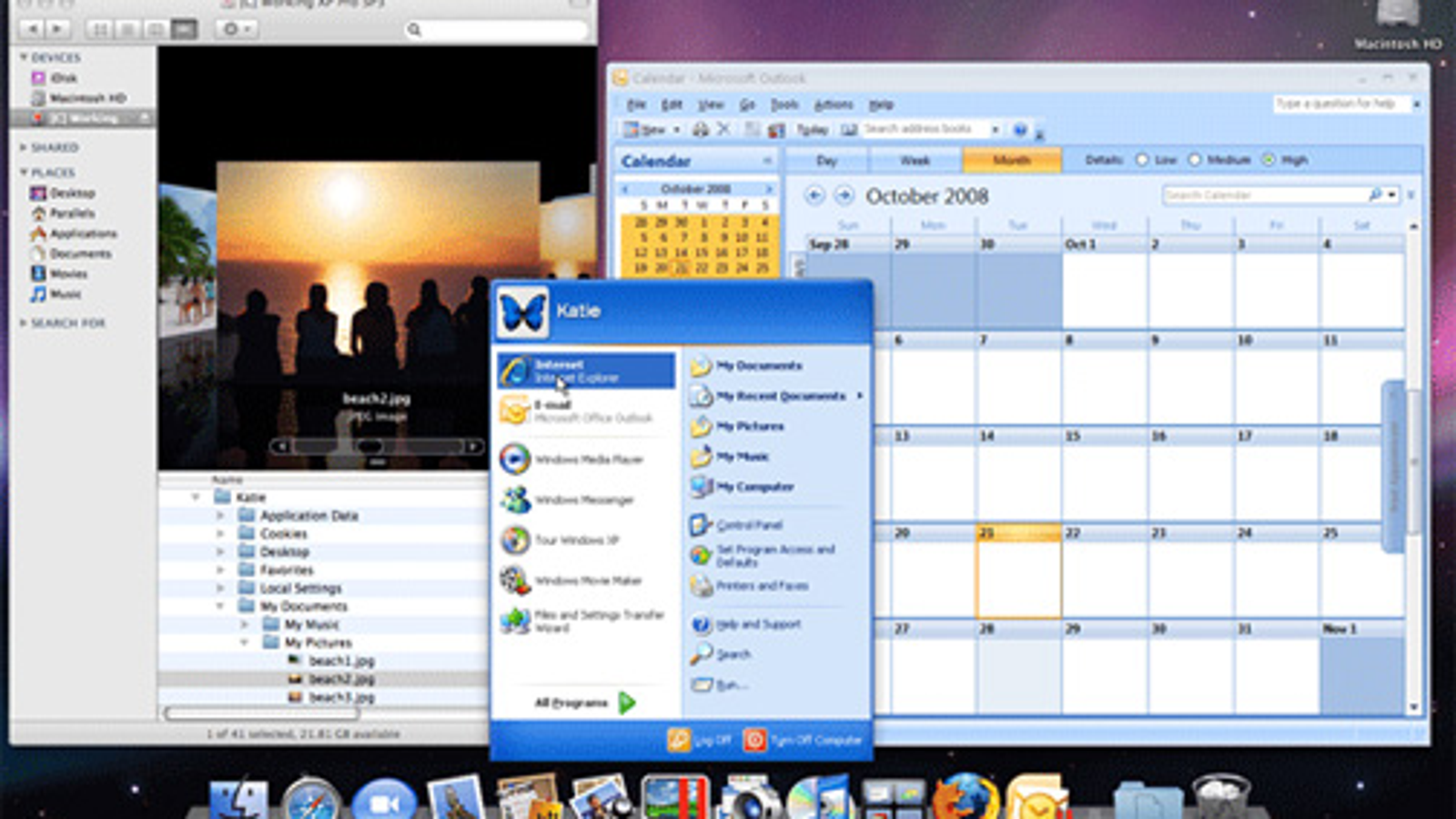Open Printers and Faxes entry
Screen dimensions: 1456x819
pos(749,586)
